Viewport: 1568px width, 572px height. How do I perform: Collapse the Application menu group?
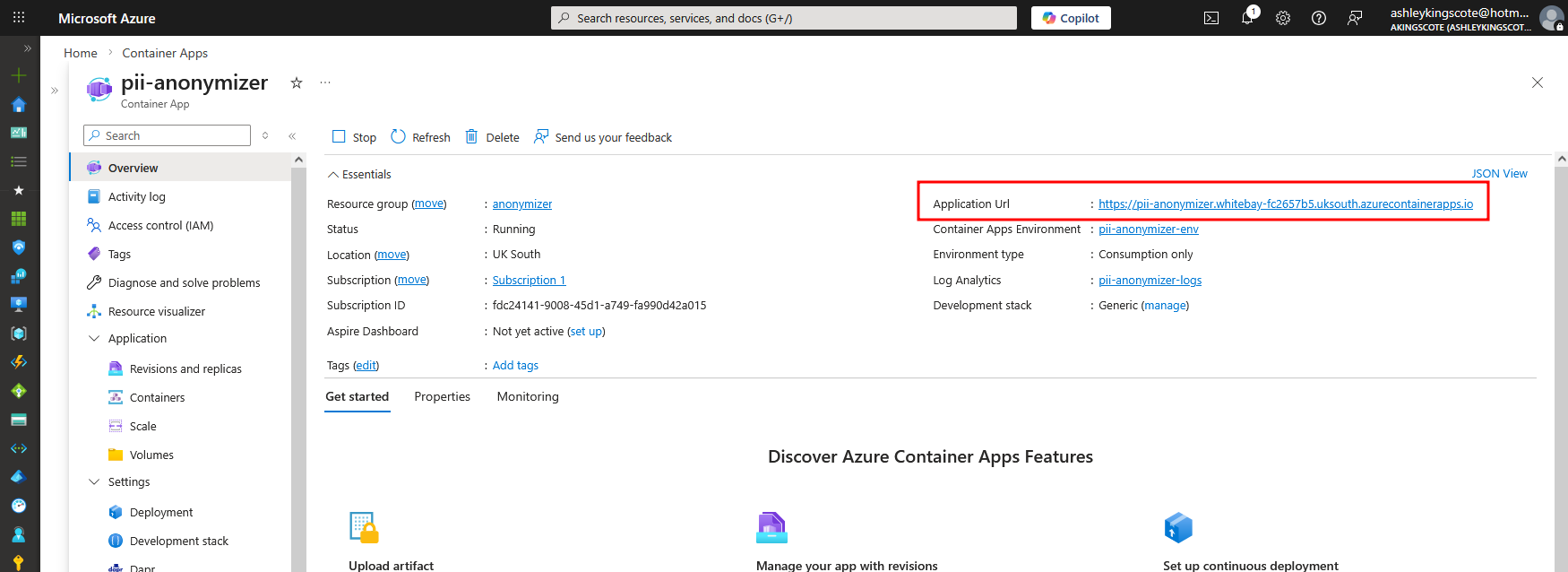pos(94,338)
